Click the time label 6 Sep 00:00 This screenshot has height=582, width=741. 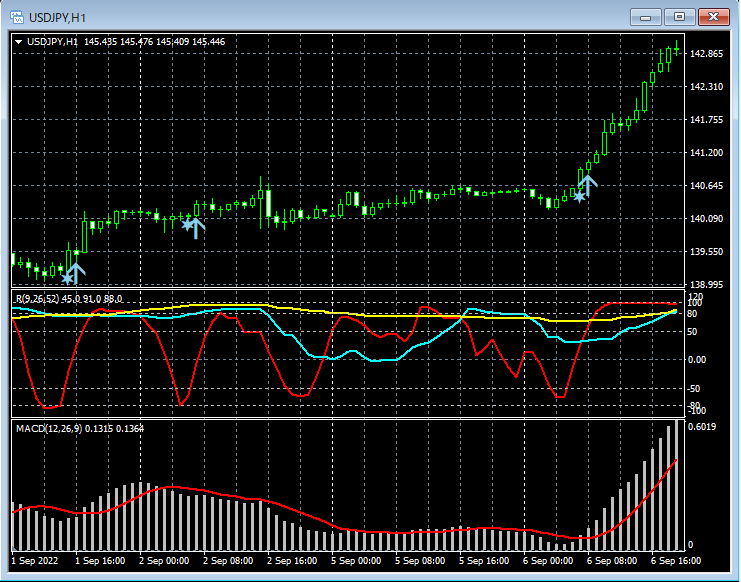pyautogui.click(x=548, y=561)
